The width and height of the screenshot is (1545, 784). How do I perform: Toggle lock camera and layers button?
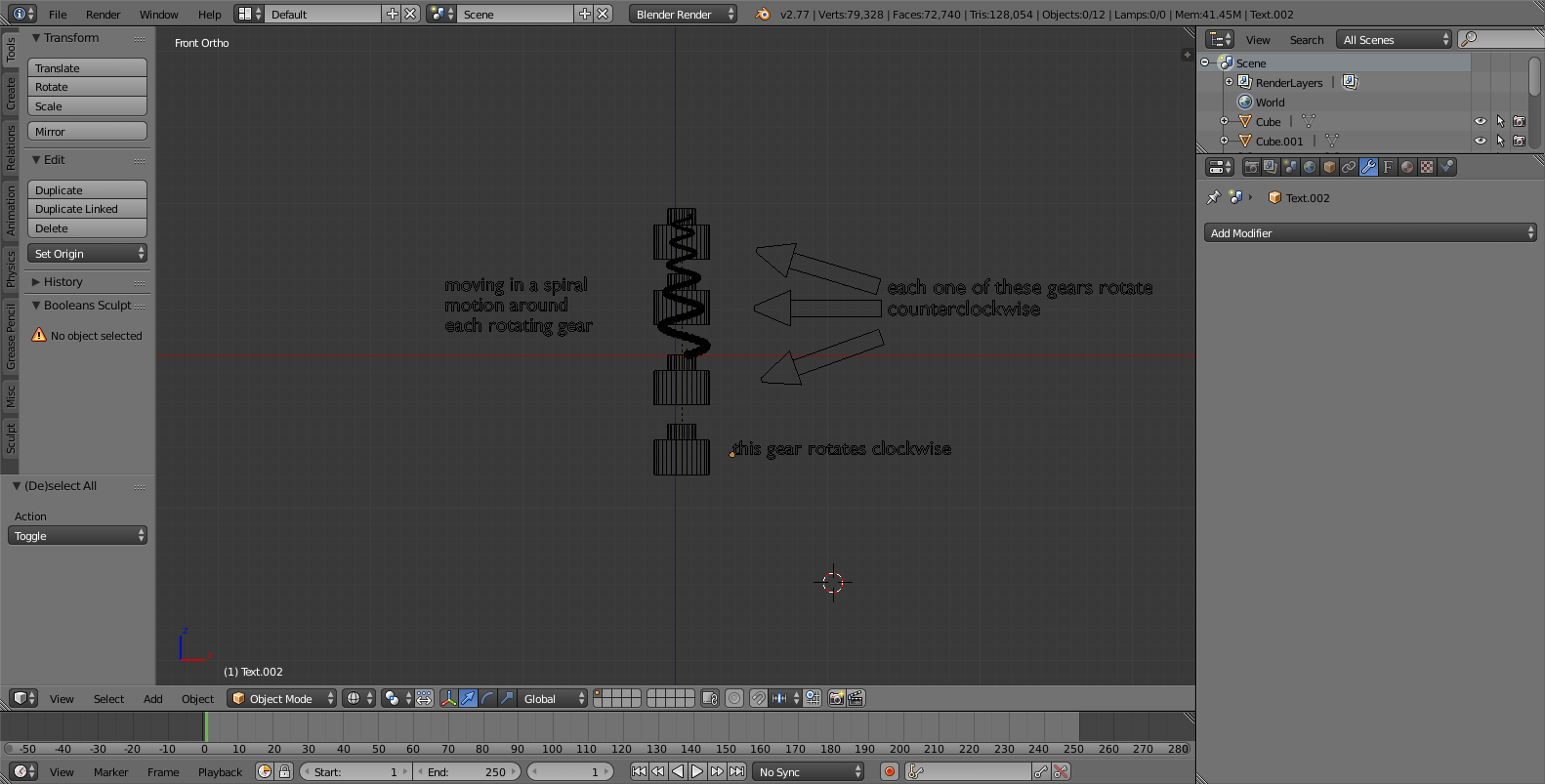(x=710, y=698)
